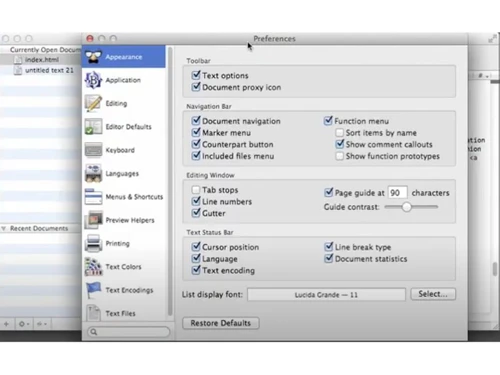Image resolution: width=500 pixels, height=375 pixels.
Task: Click the Appearance label in preferences sidebar
Action: point(124,57)
